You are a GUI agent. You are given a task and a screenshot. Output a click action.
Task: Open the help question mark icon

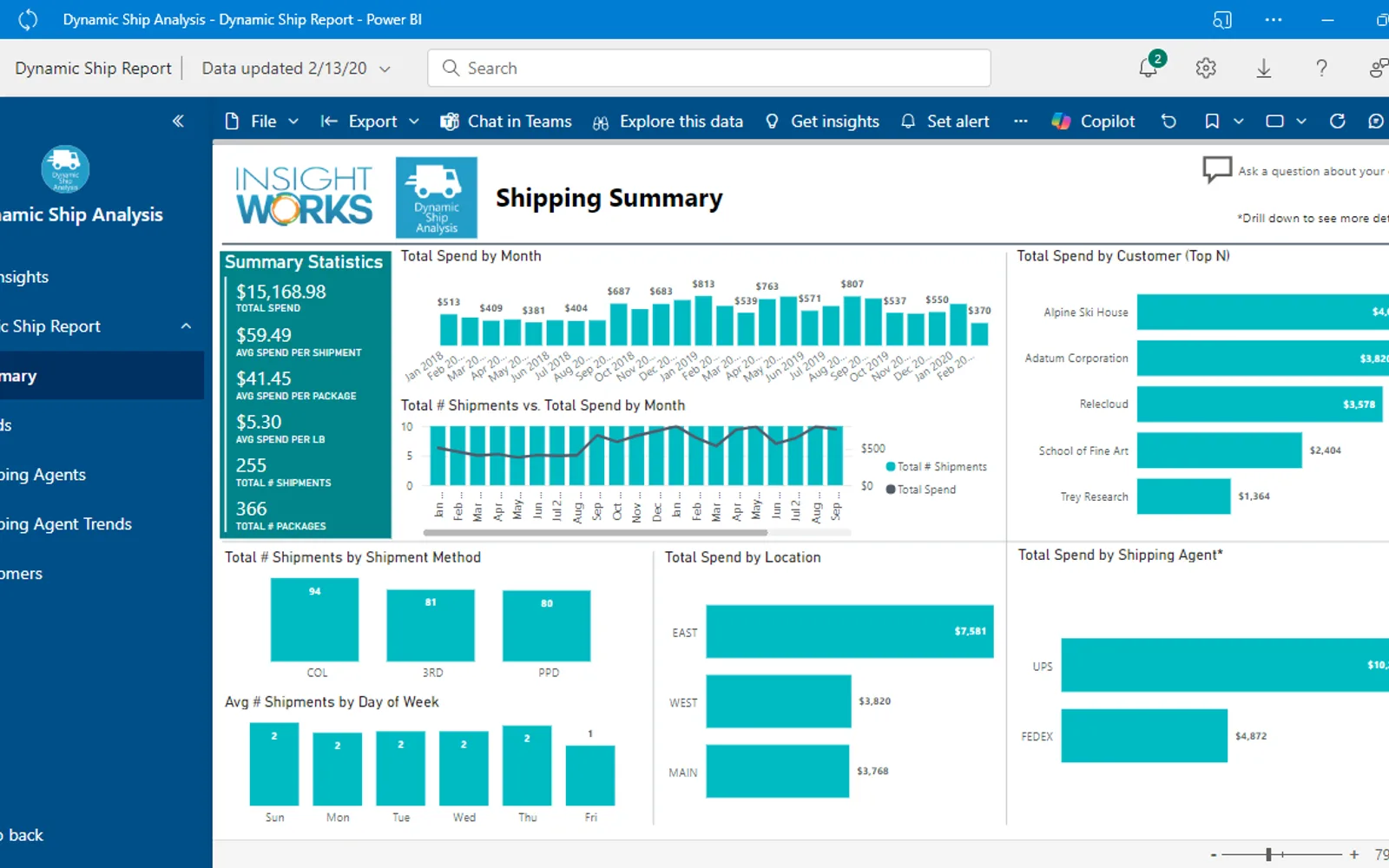point(1321,68)
